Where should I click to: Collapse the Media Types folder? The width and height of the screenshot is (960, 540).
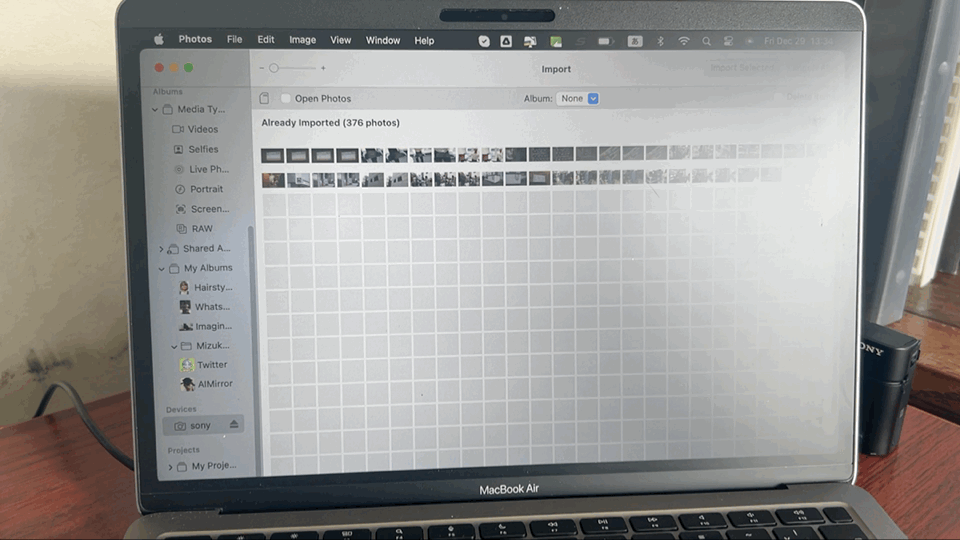(155, 109)
